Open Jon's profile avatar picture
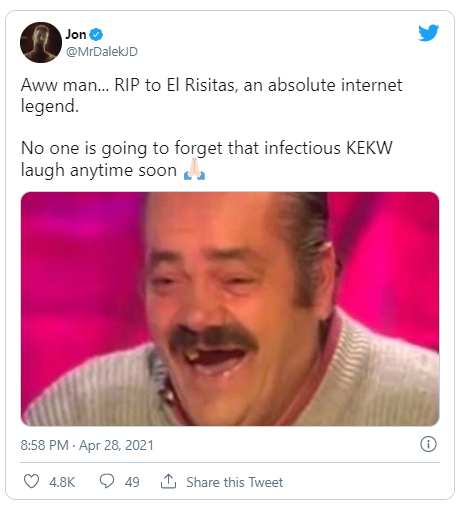 41,42
